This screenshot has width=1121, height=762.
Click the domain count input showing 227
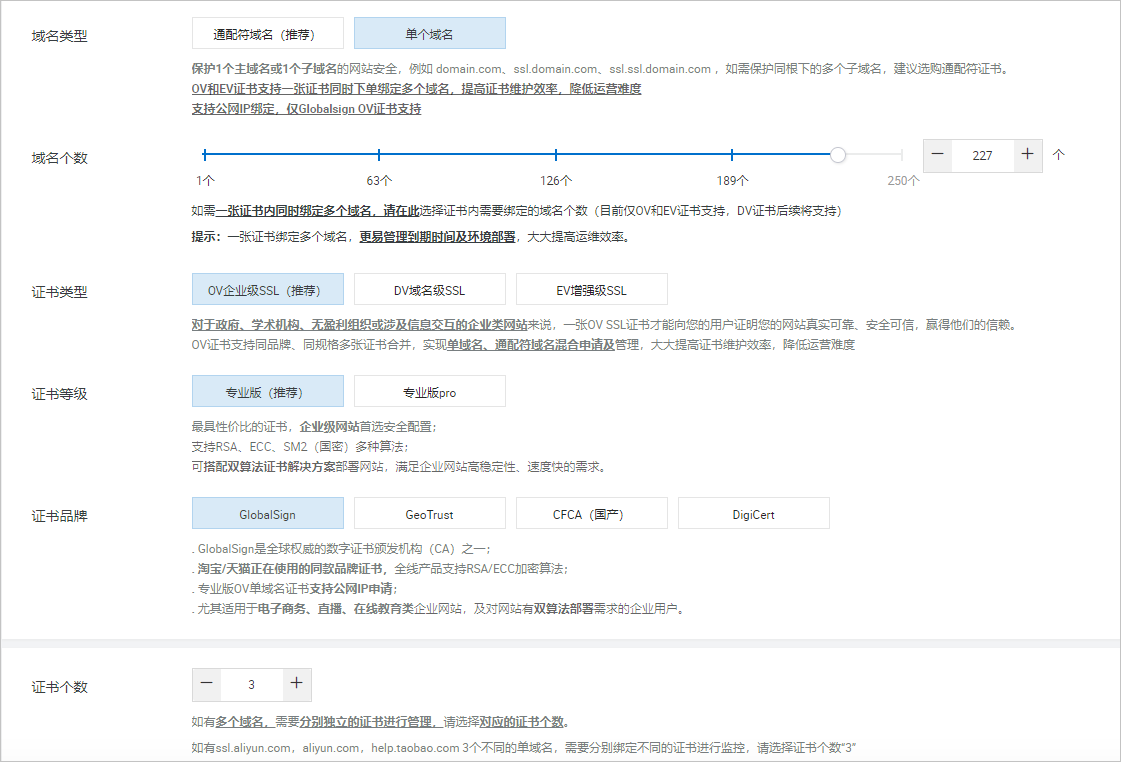tap(982, 155)
